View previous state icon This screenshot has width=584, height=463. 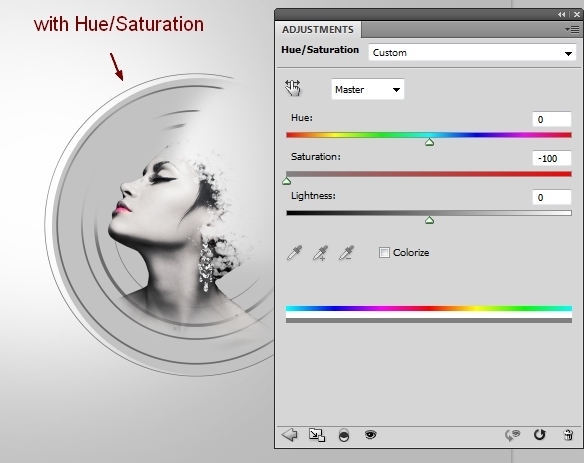tap(512, 435)
